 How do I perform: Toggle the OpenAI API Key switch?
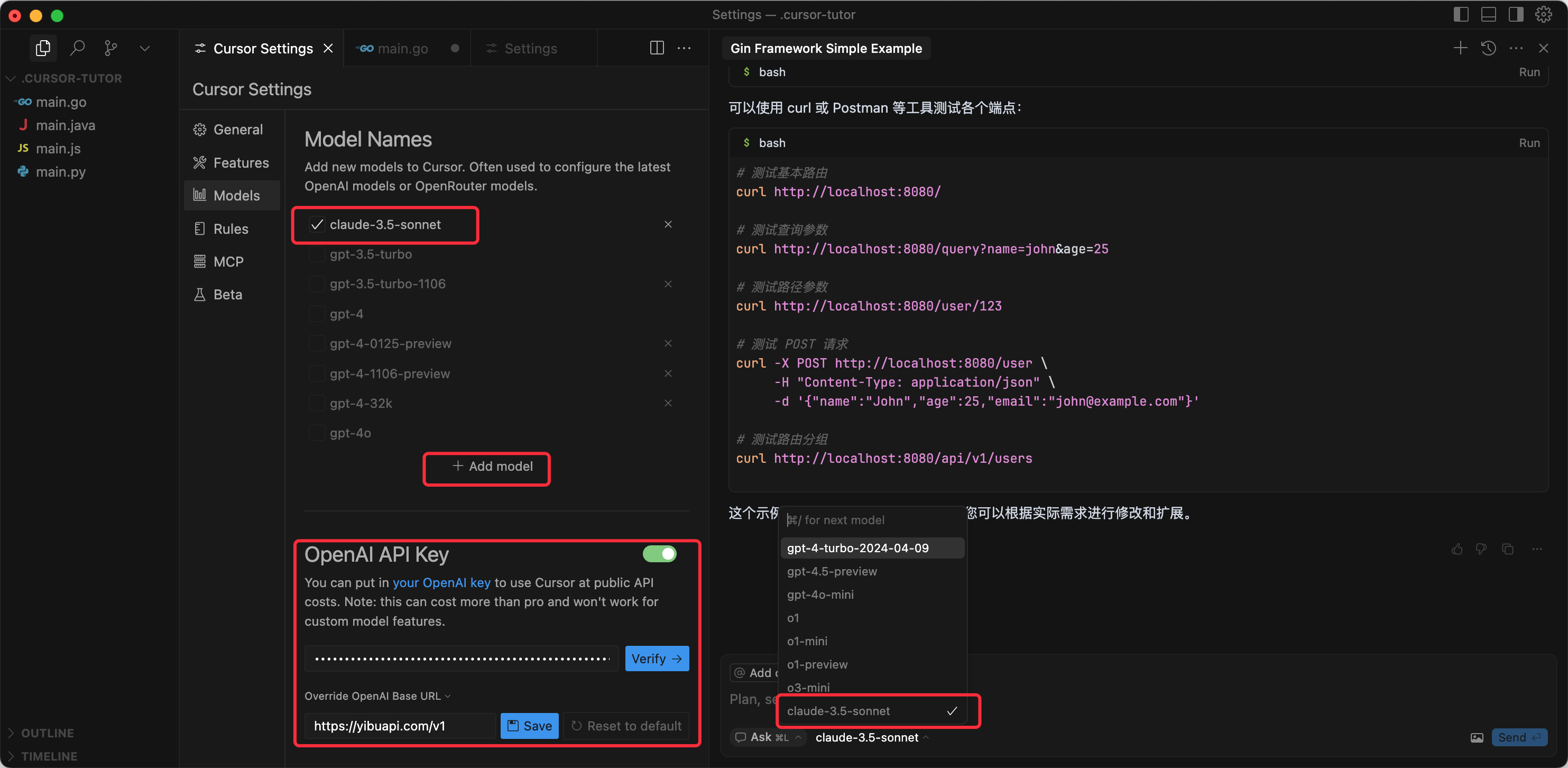point(659,554)
